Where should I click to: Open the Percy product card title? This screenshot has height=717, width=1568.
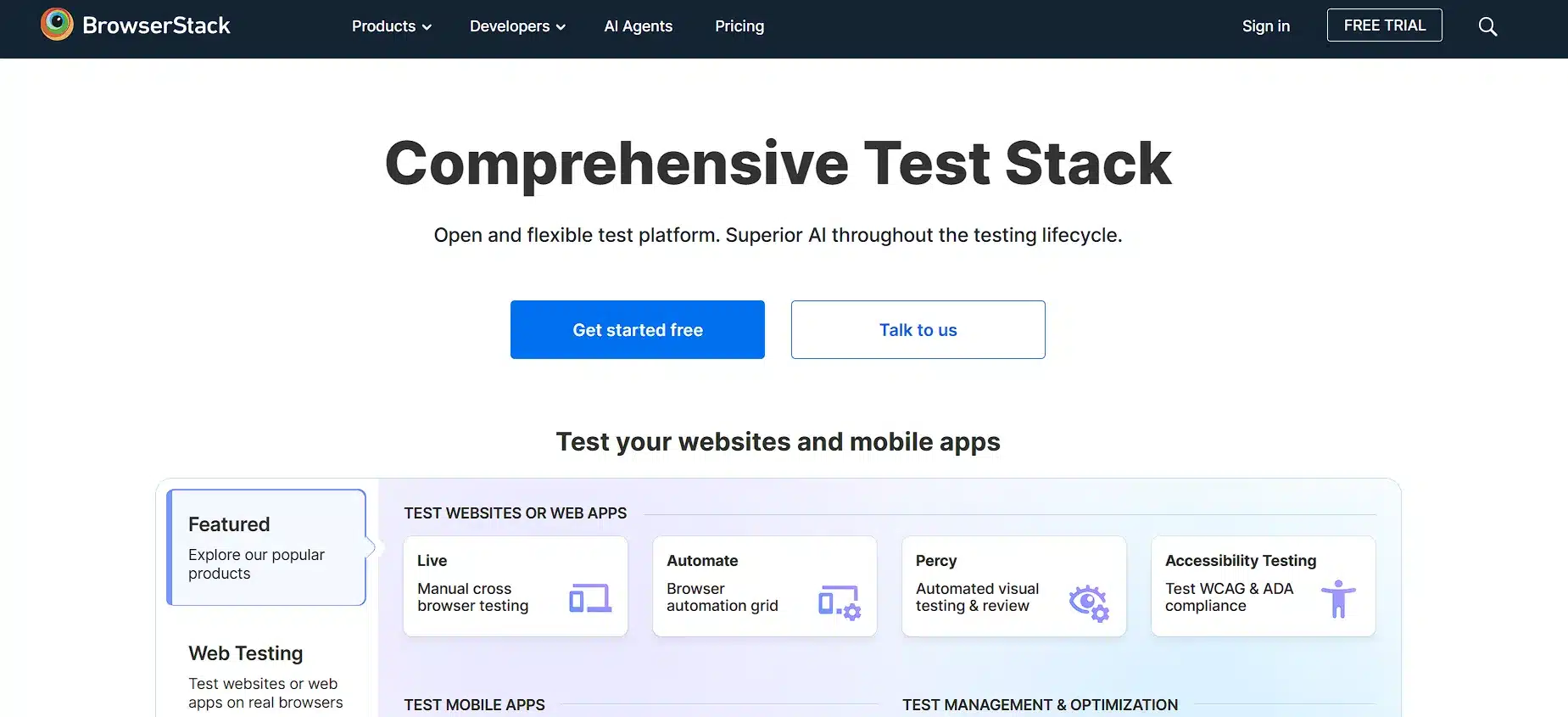point(936,561)
